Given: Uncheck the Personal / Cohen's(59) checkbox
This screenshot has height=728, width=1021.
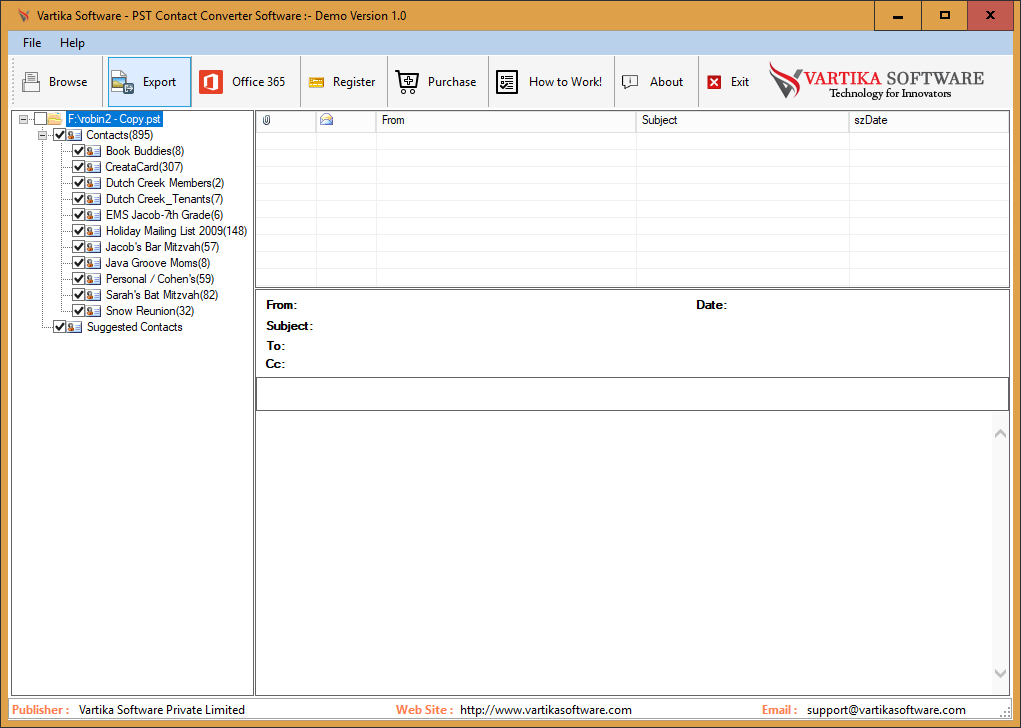Looking at the screenshot, I should [78, 279].
